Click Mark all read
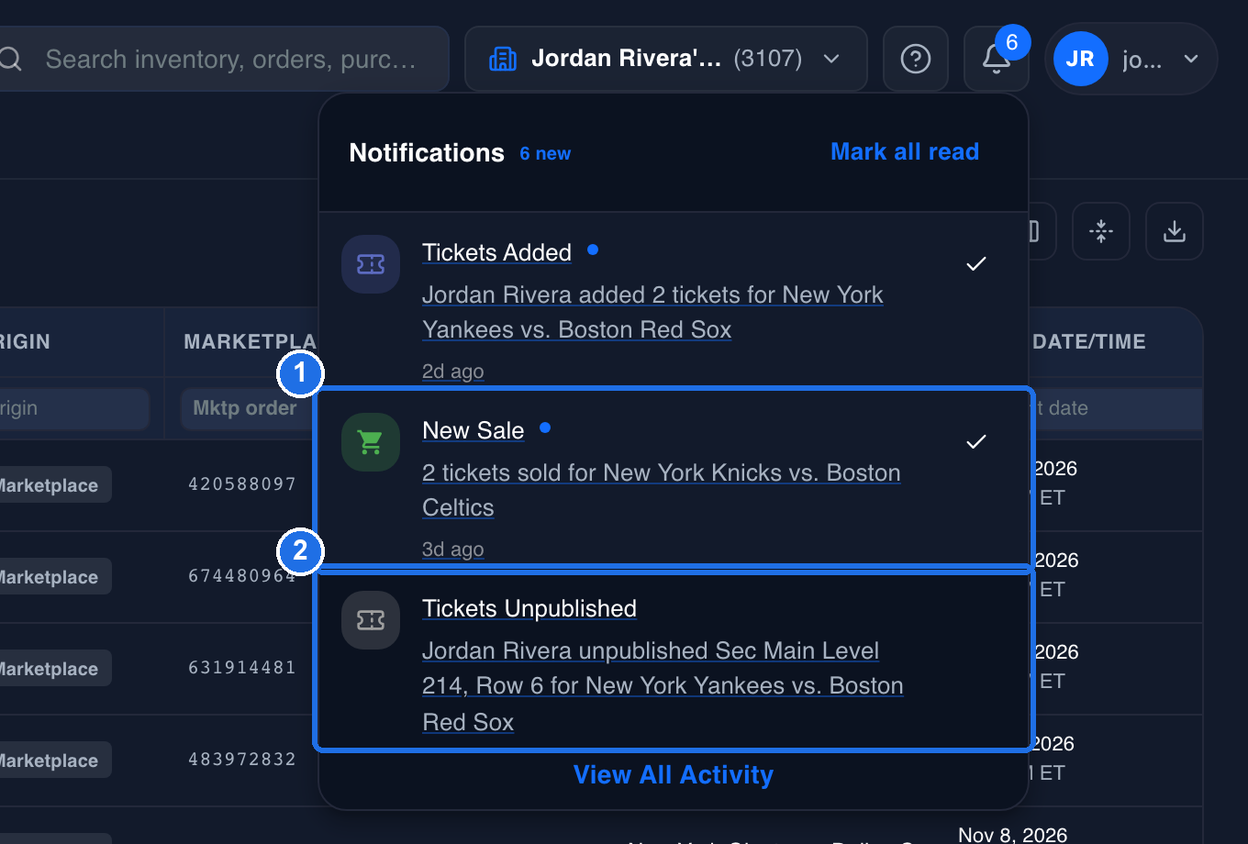 904,152
